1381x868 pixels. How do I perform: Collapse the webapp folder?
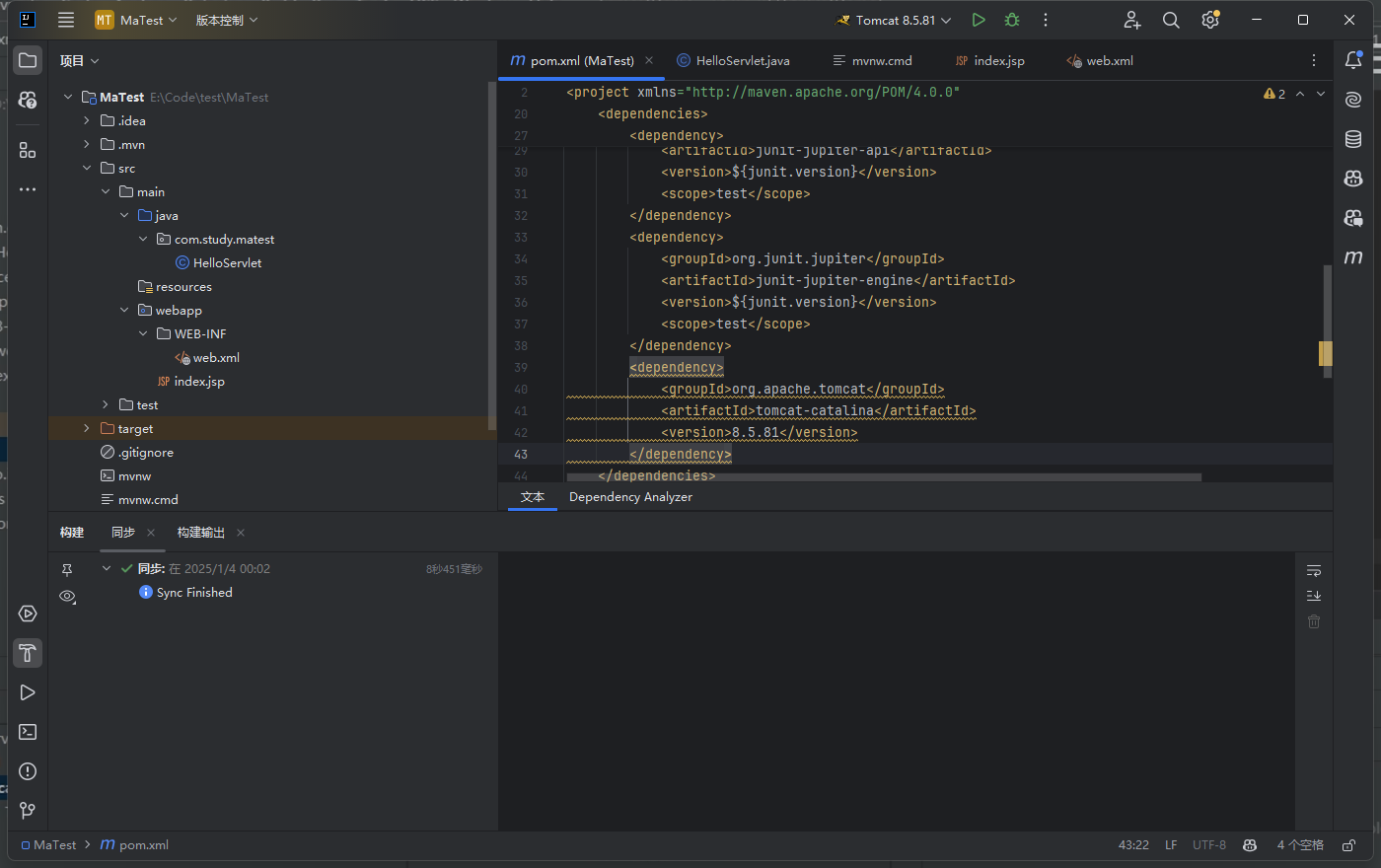[124, 310]
